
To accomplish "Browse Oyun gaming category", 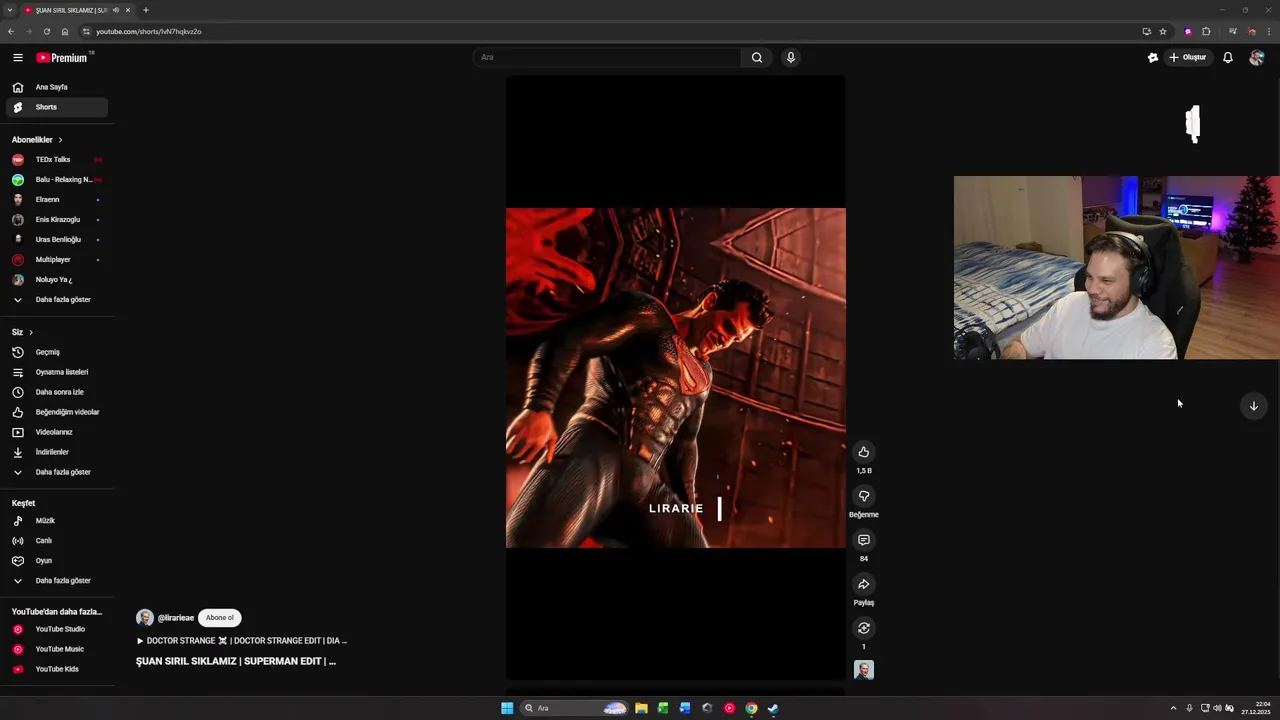I will click(57, 561).
